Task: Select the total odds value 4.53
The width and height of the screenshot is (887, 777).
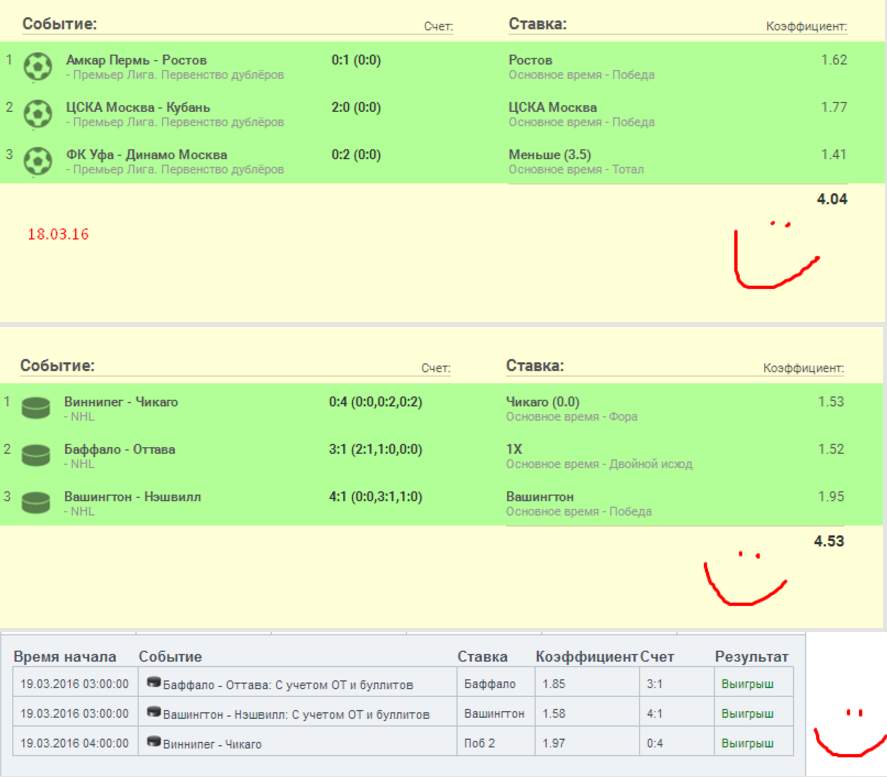Action: [x=829, y=541]
